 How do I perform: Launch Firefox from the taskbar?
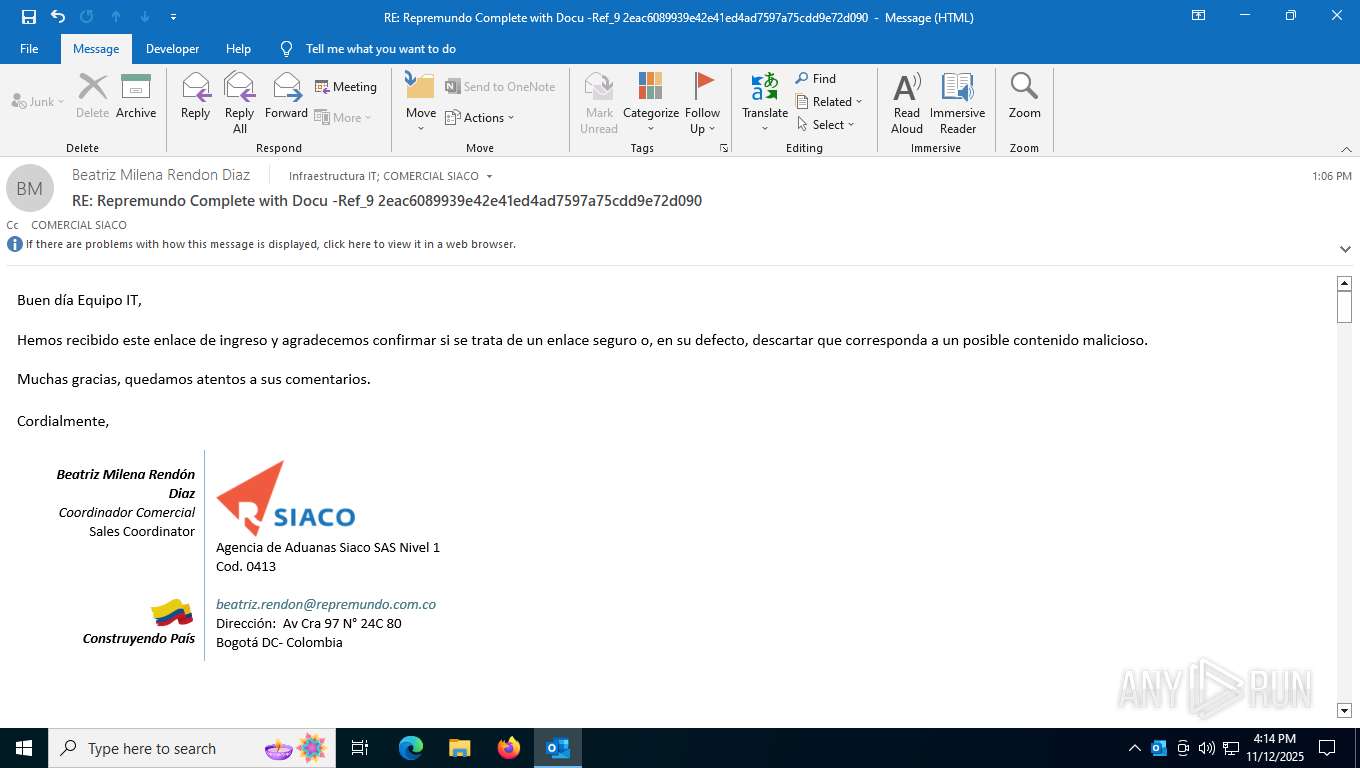pyautogui.click(x=508, y=748)
